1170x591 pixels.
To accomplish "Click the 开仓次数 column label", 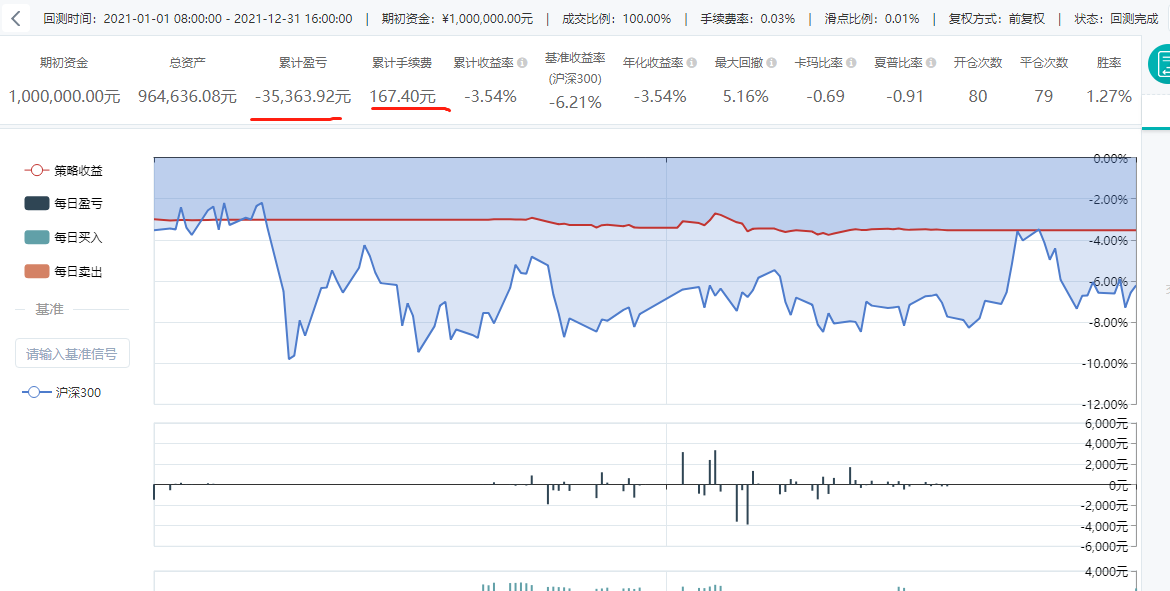I will [977, 63].
